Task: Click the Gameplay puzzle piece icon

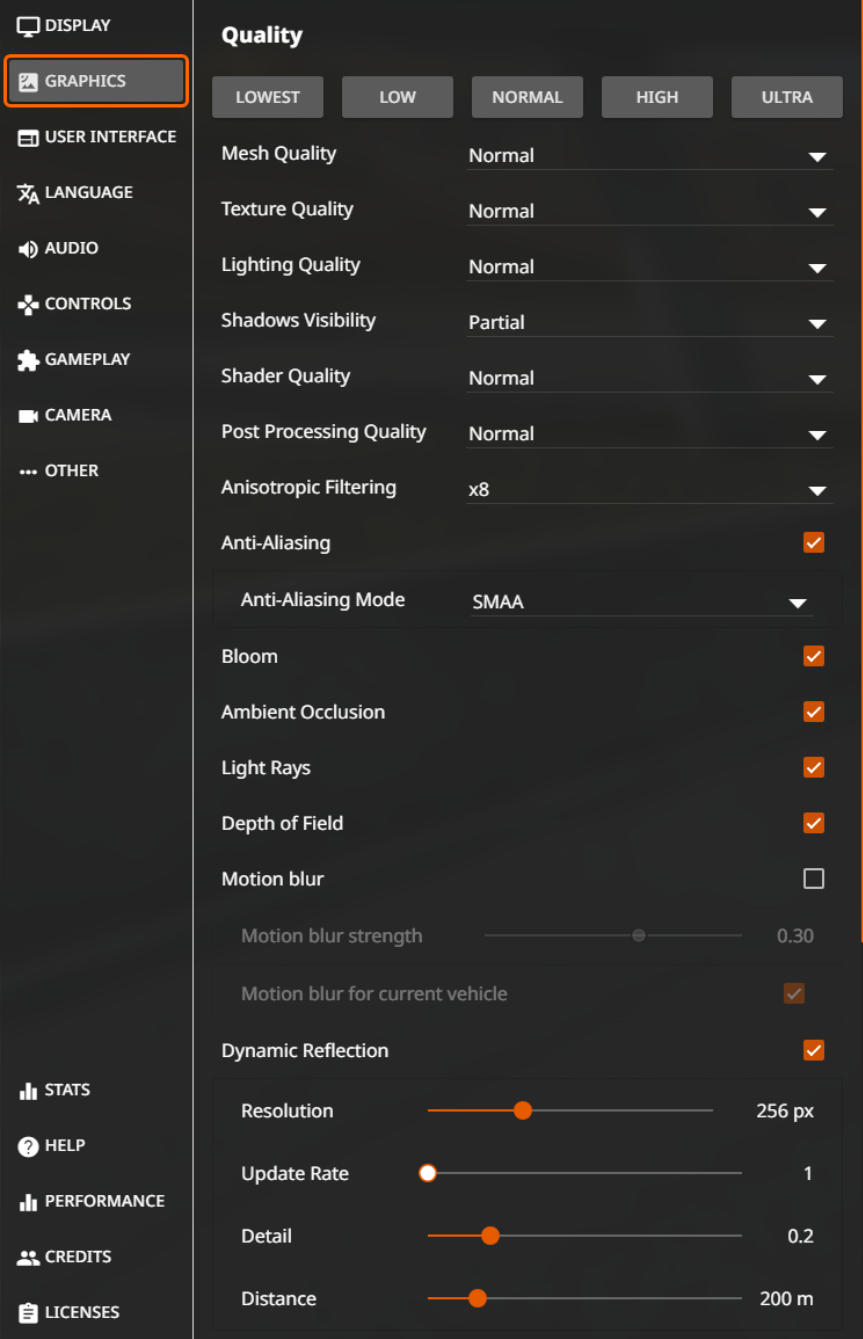Action: 28,361
